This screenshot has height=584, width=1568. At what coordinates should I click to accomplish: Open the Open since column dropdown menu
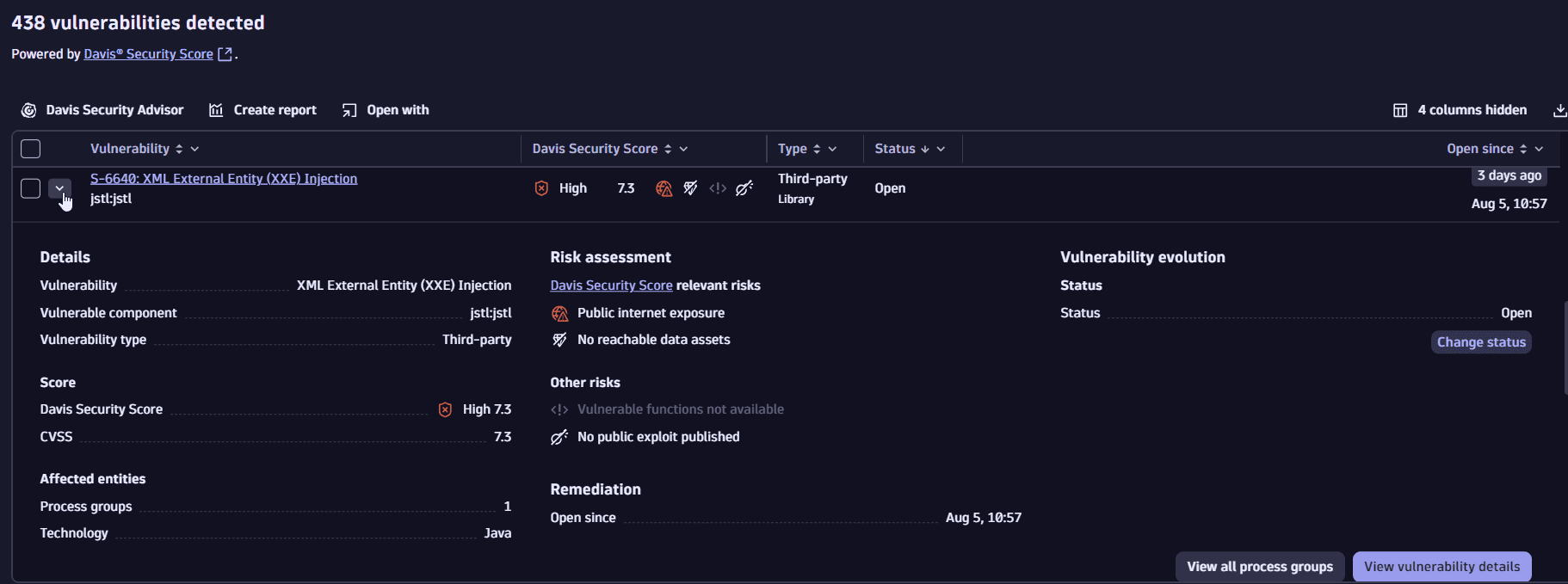[1539, 149]
